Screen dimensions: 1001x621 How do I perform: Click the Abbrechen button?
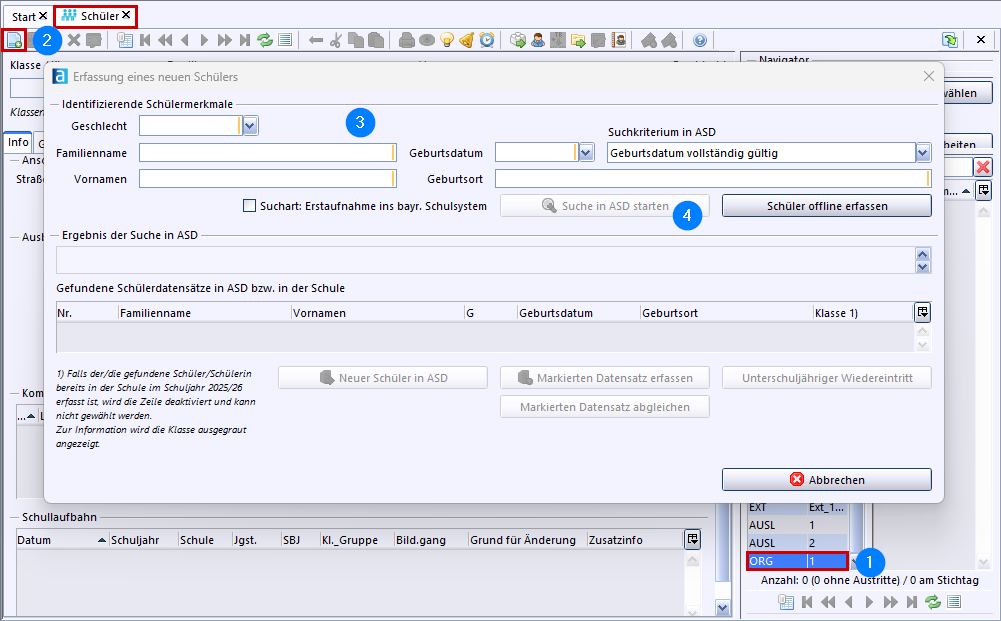826,480
